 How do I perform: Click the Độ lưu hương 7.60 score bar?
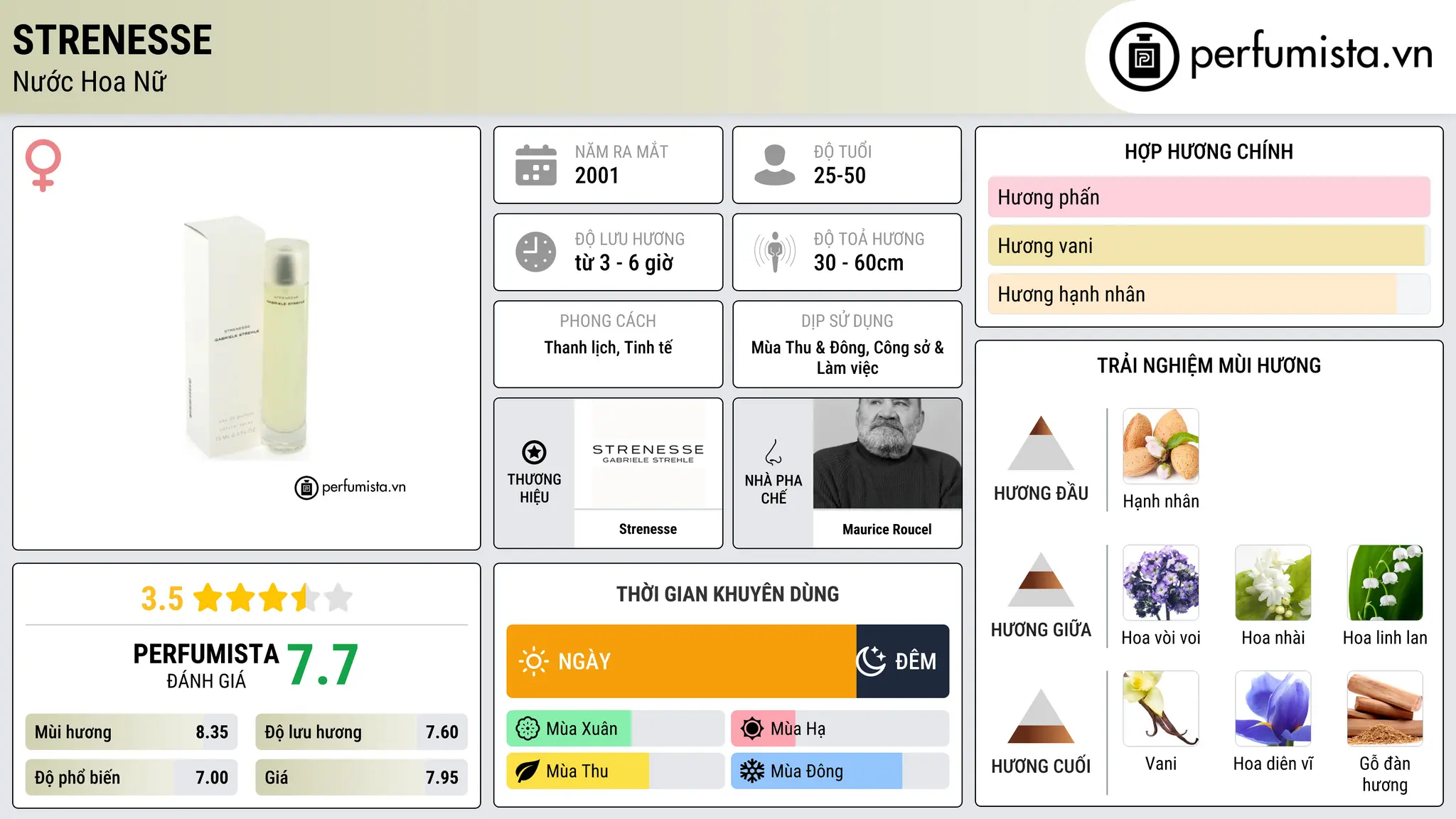[x=361, y=732]
